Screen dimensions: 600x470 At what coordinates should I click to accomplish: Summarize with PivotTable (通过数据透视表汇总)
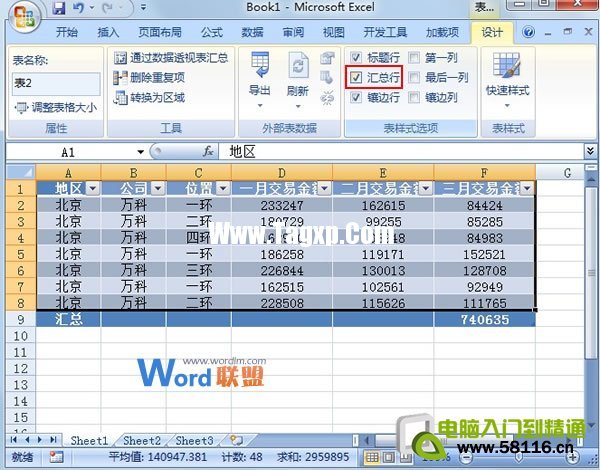point(171,58)
